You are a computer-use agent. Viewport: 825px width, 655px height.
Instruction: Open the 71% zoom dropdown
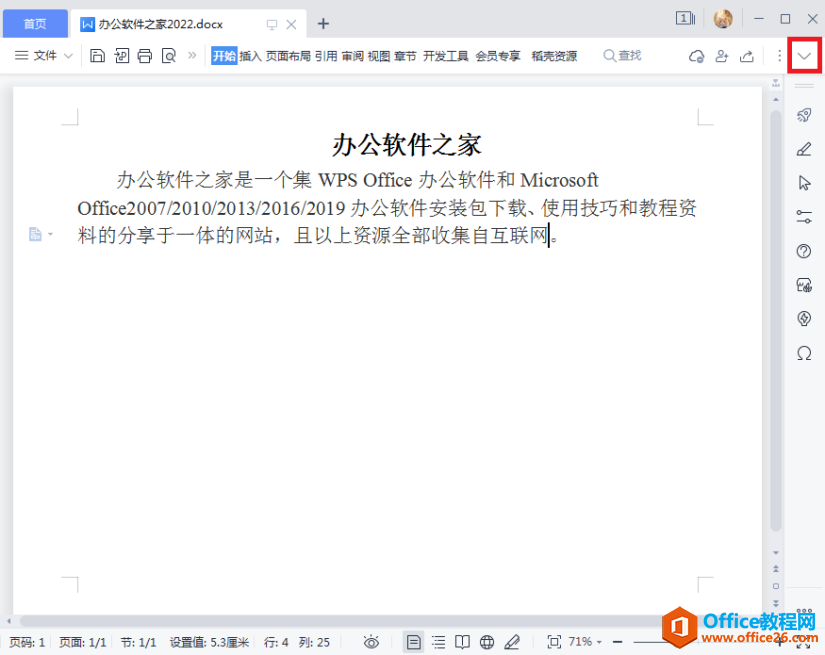click(585, 642)
